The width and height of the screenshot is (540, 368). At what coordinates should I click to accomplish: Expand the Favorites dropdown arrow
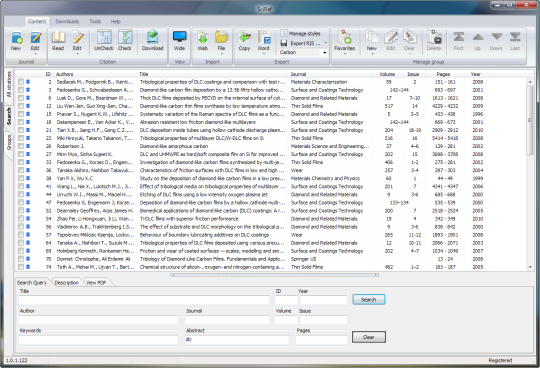(x=344, y=54)
